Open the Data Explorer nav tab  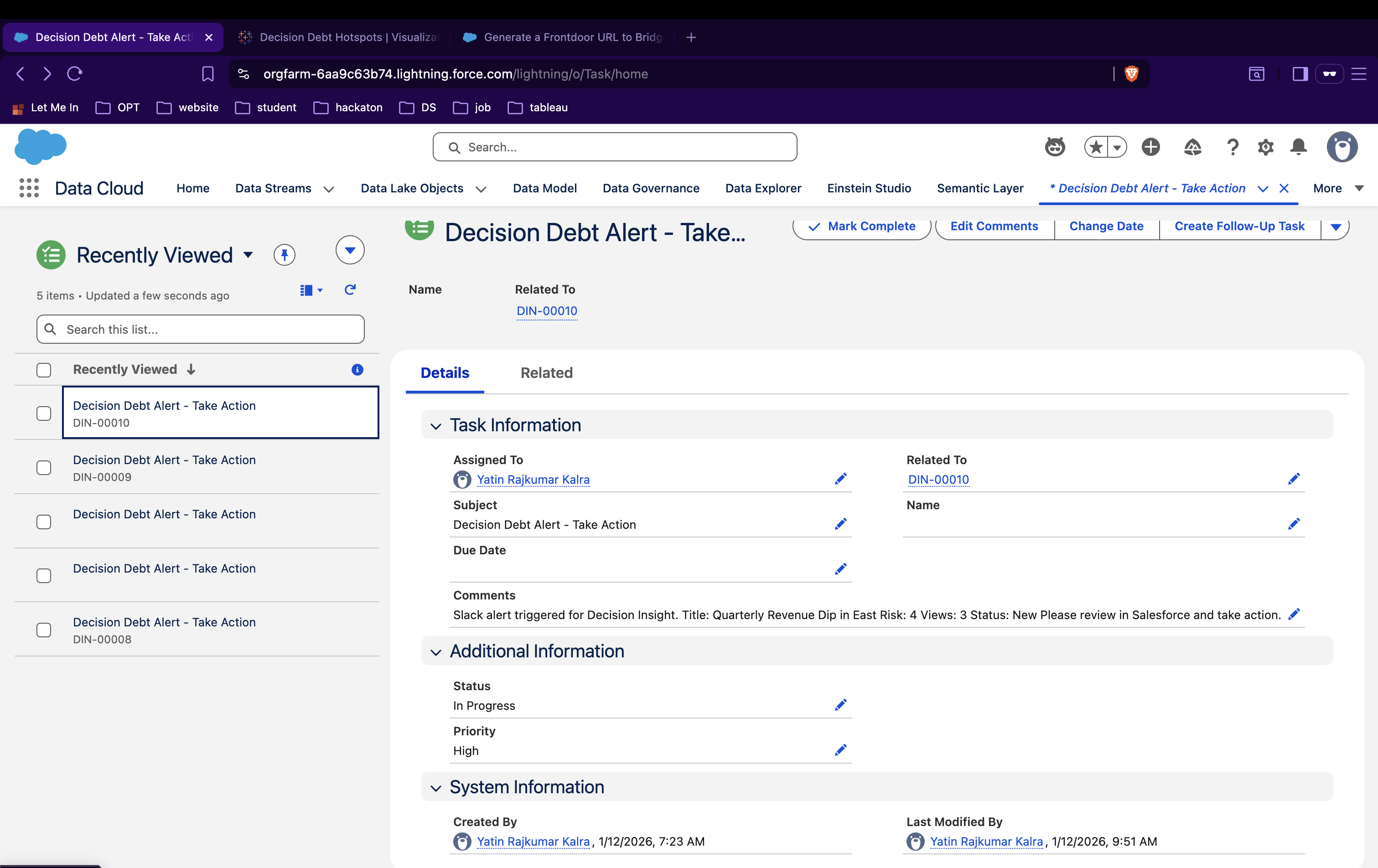(x=763, y=188)
